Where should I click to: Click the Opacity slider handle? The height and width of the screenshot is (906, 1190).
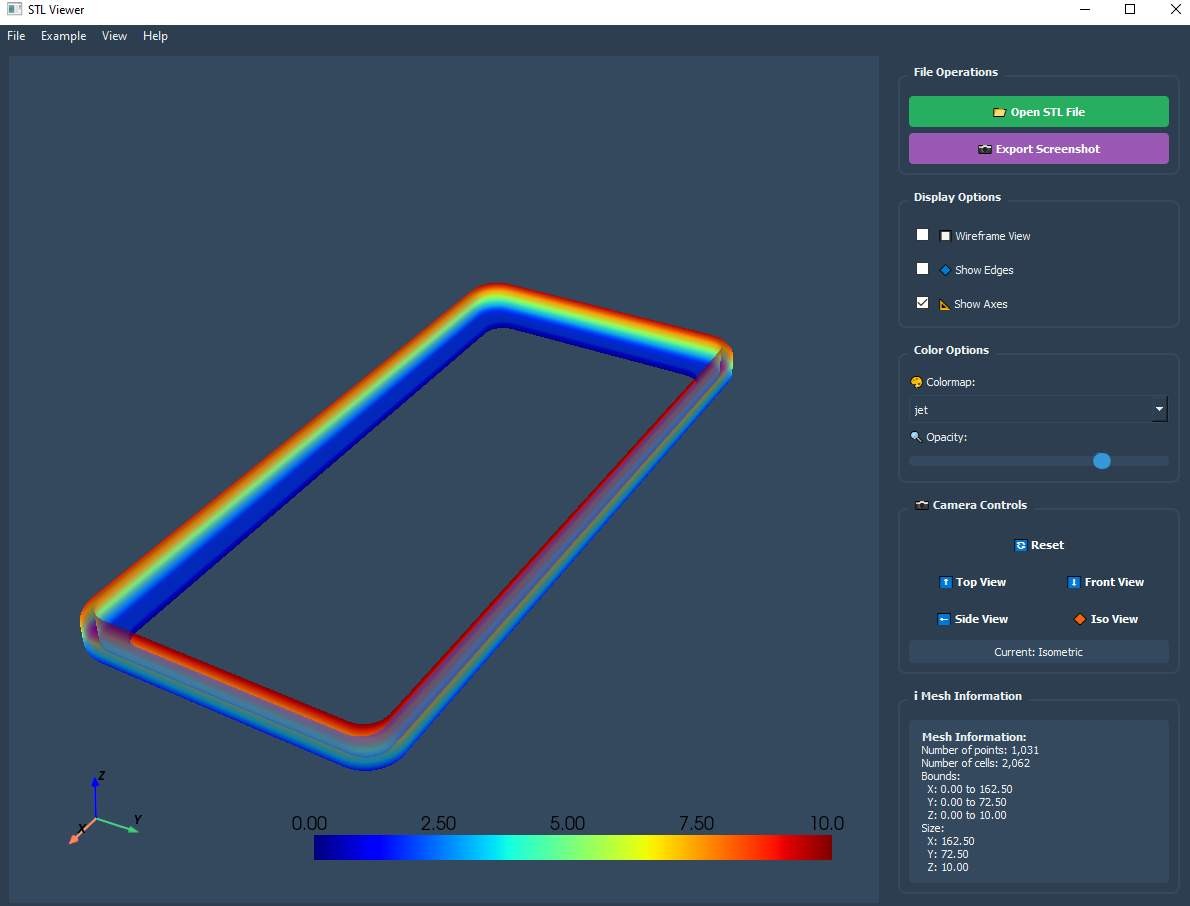[x=1101, y=461]
